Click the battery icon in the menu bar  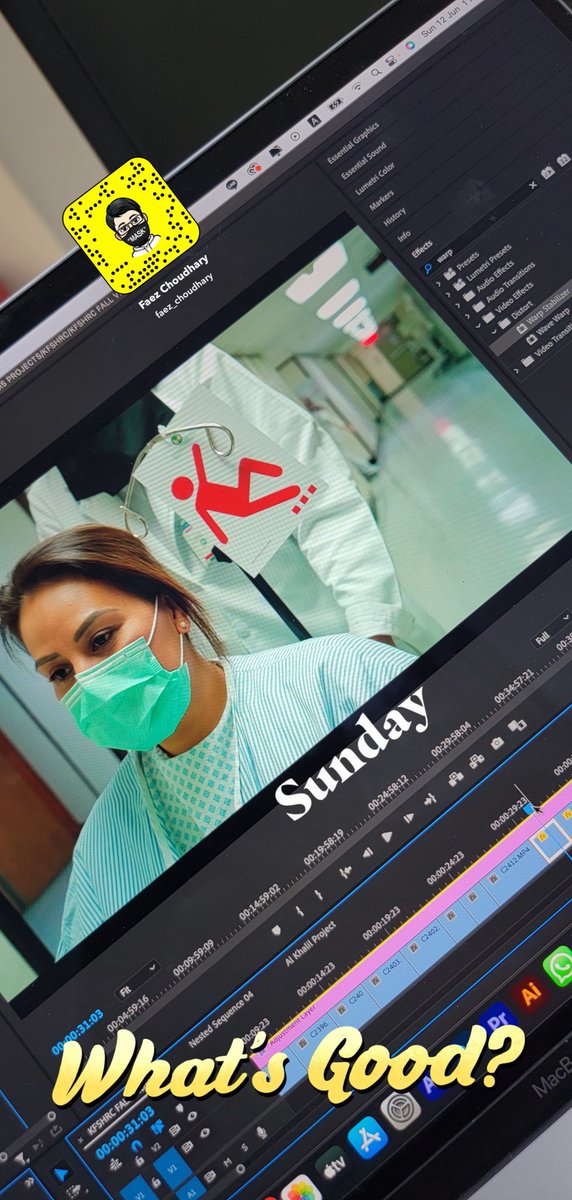[x=337, y=103]
